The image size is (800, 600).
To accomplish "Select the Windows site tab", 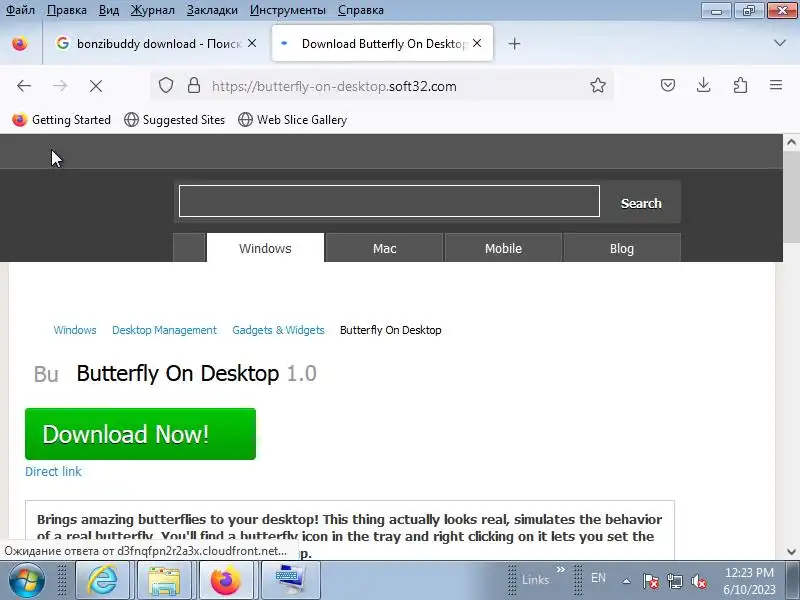I will point(265,248).
